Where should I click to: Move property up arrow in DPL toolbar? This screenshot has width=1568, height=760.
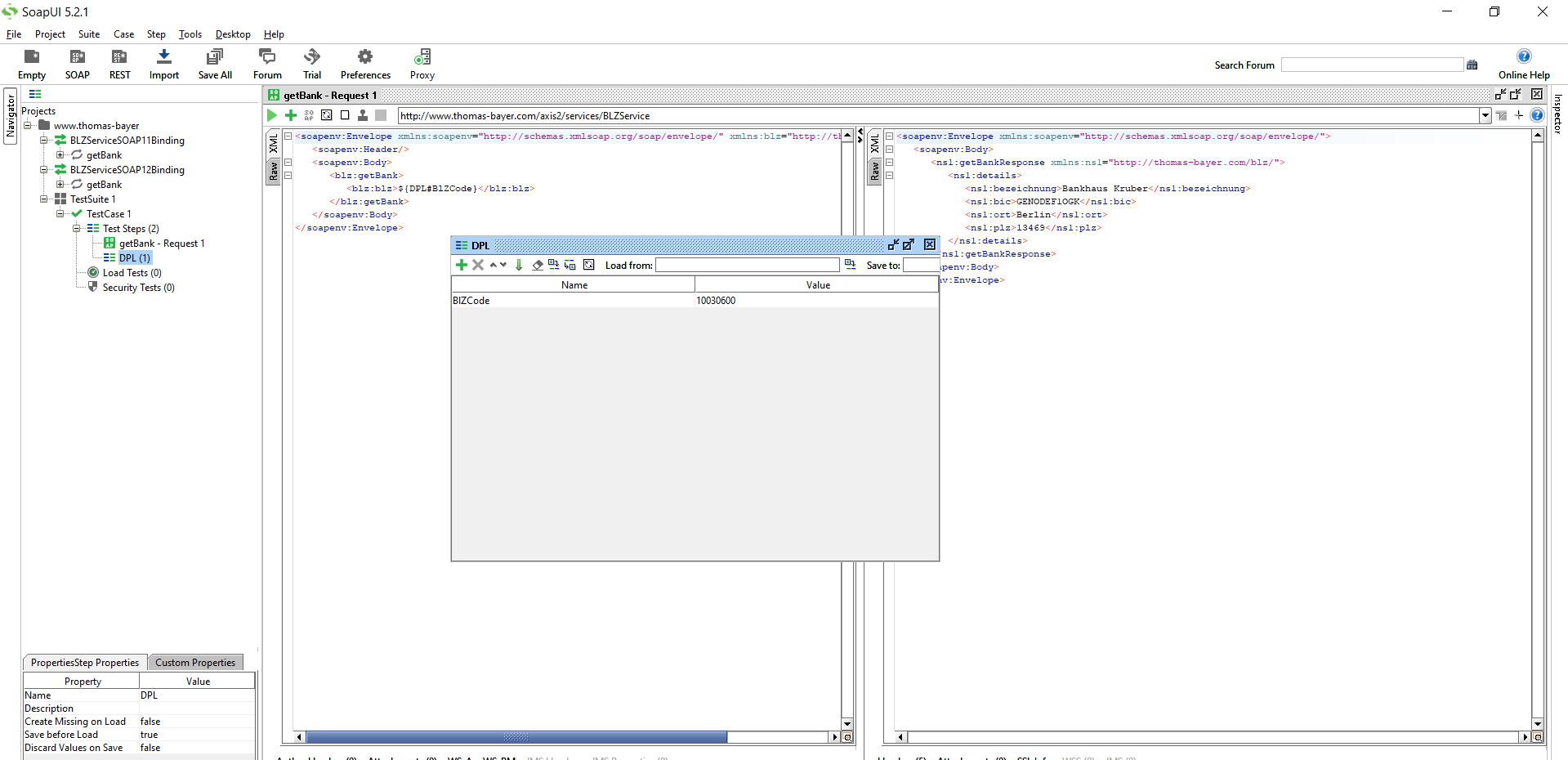click(x=494, y=265)
